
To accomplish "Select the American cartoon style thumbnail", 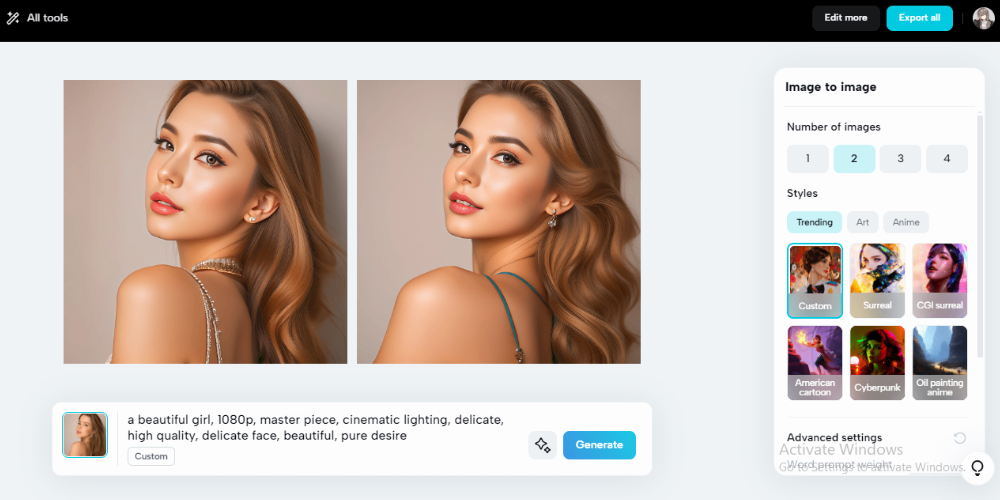I will pos(814,363).
